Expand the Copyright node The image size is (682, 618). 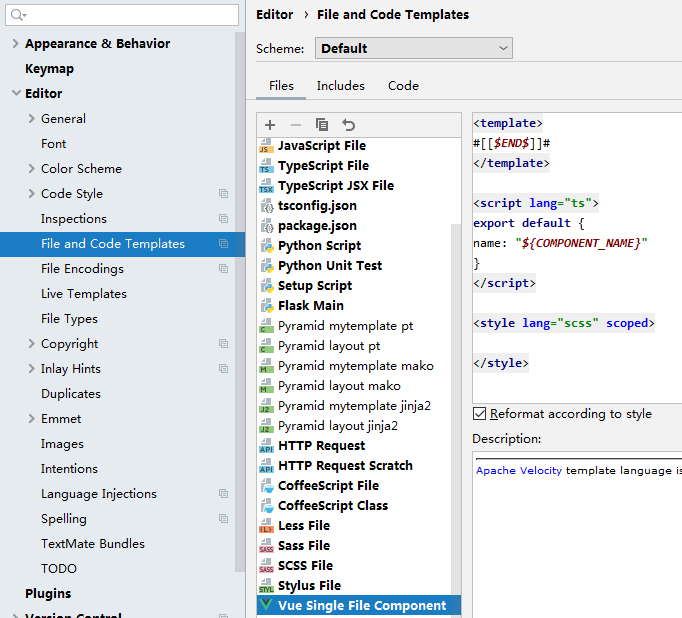pos(31,344)
